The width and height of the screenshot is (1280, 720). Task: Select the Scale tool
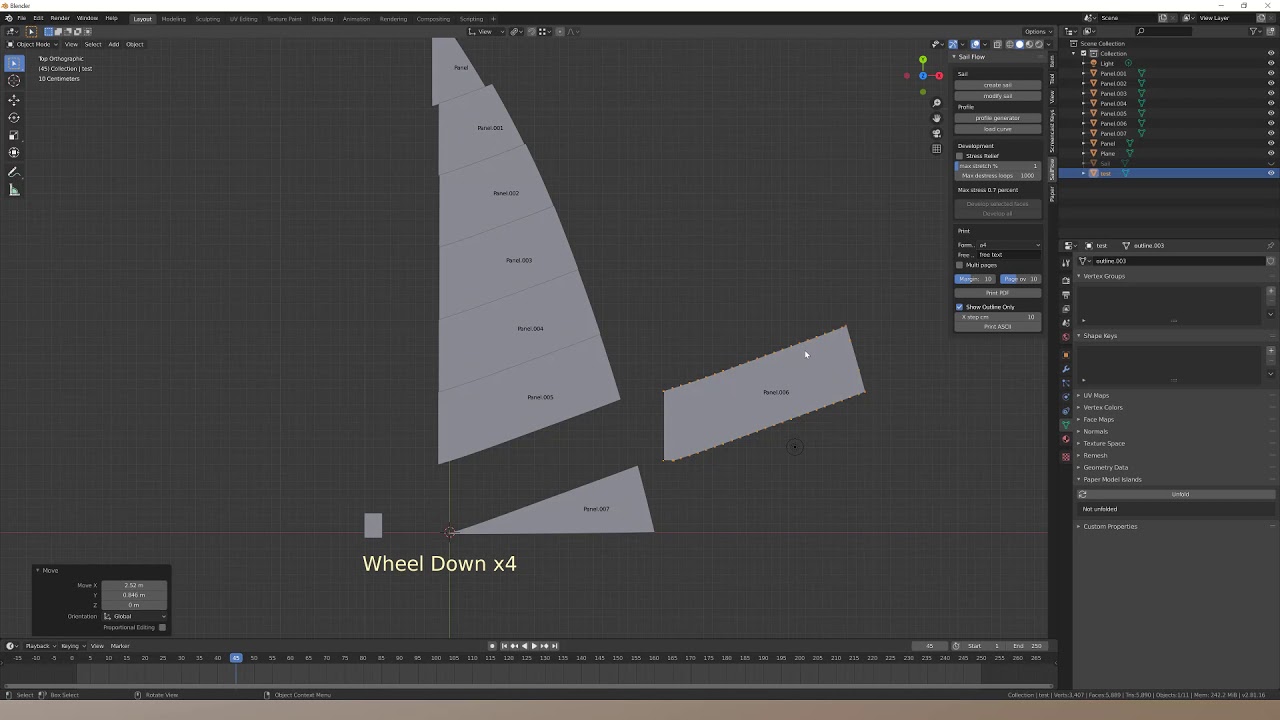(14, 135)
